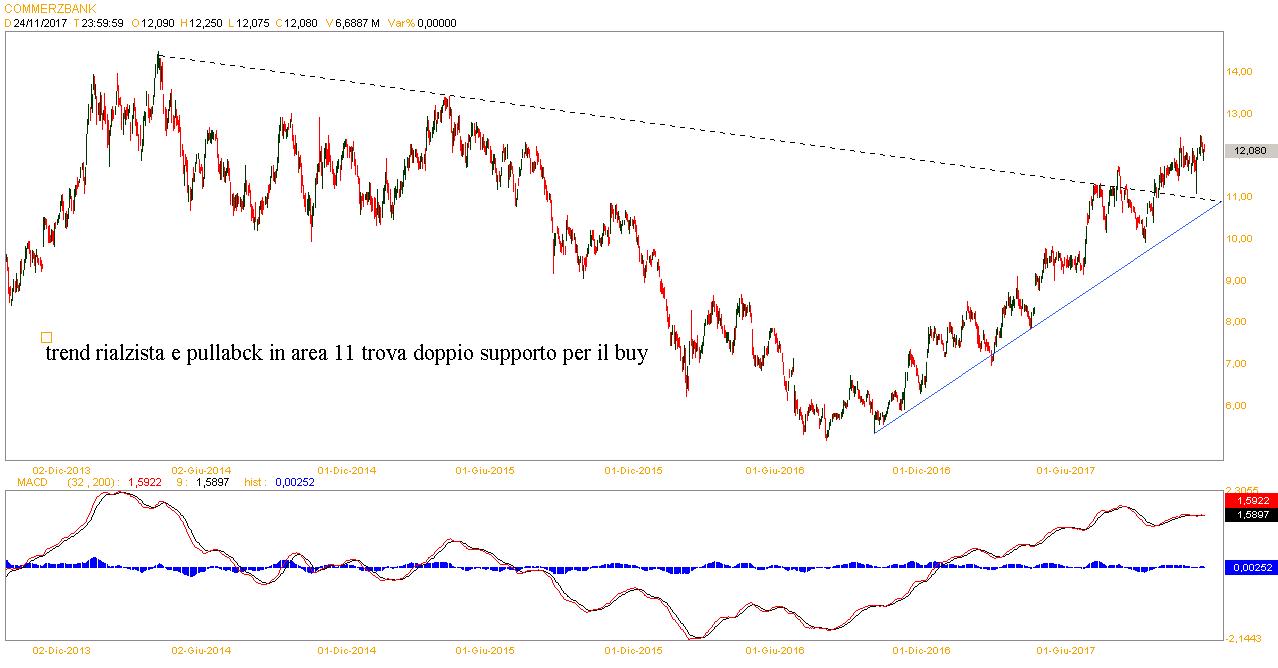Click 01-Giu-2016 on the price chart axis
Image resolution: width=1278 pixels, height=668 pixels.
coord(775,469)
